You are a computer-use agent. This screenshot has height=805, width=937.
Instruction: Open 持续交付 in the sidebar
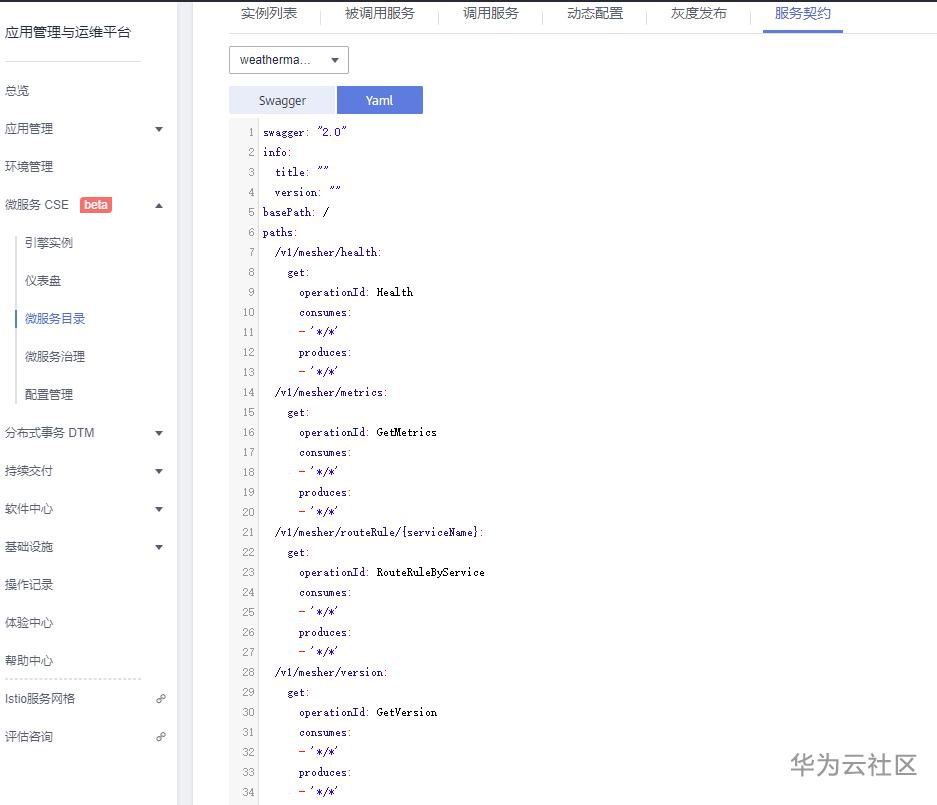(29, 471)
